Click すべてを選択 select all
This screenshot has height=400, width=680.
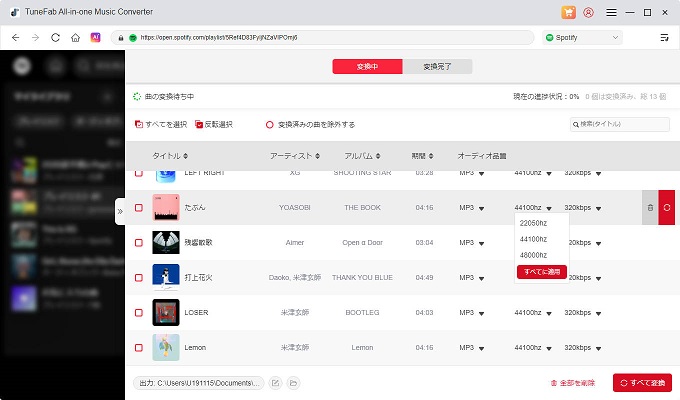[161, 125]
